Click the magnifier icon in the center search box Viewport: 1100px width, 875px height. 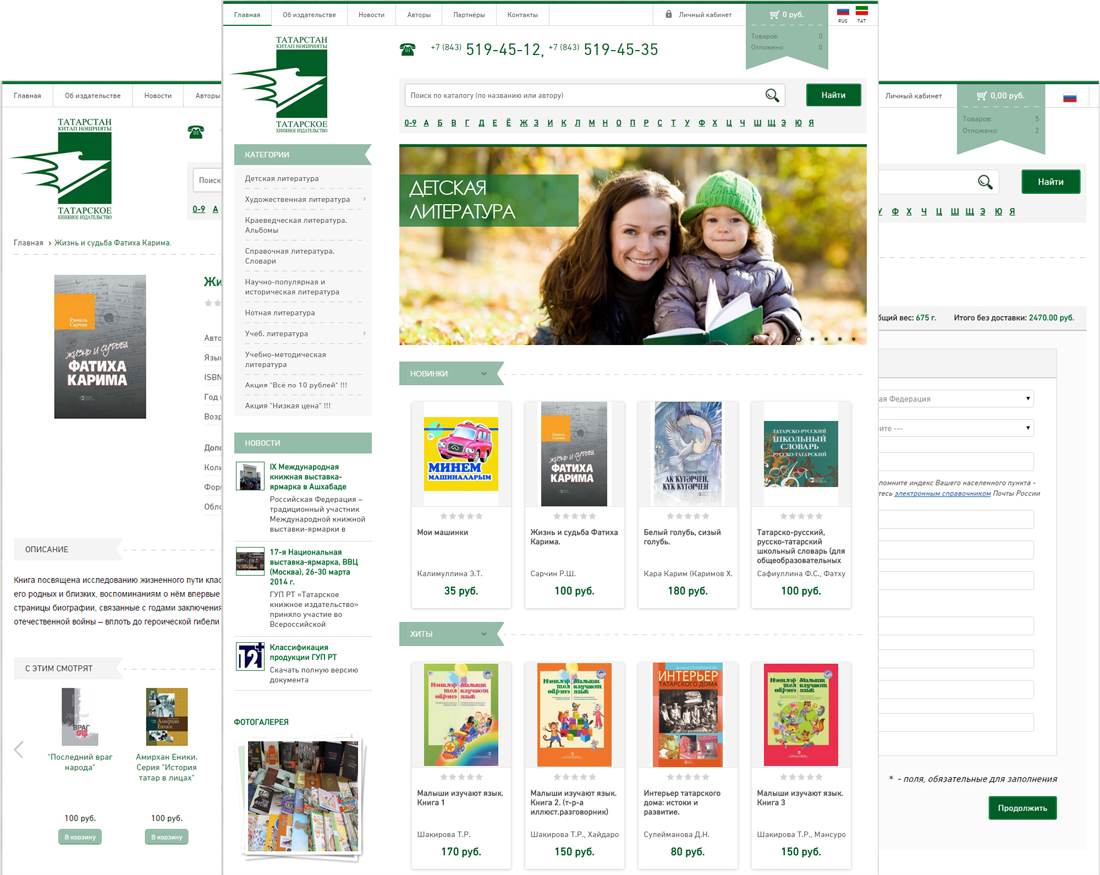tap(772, 95)
